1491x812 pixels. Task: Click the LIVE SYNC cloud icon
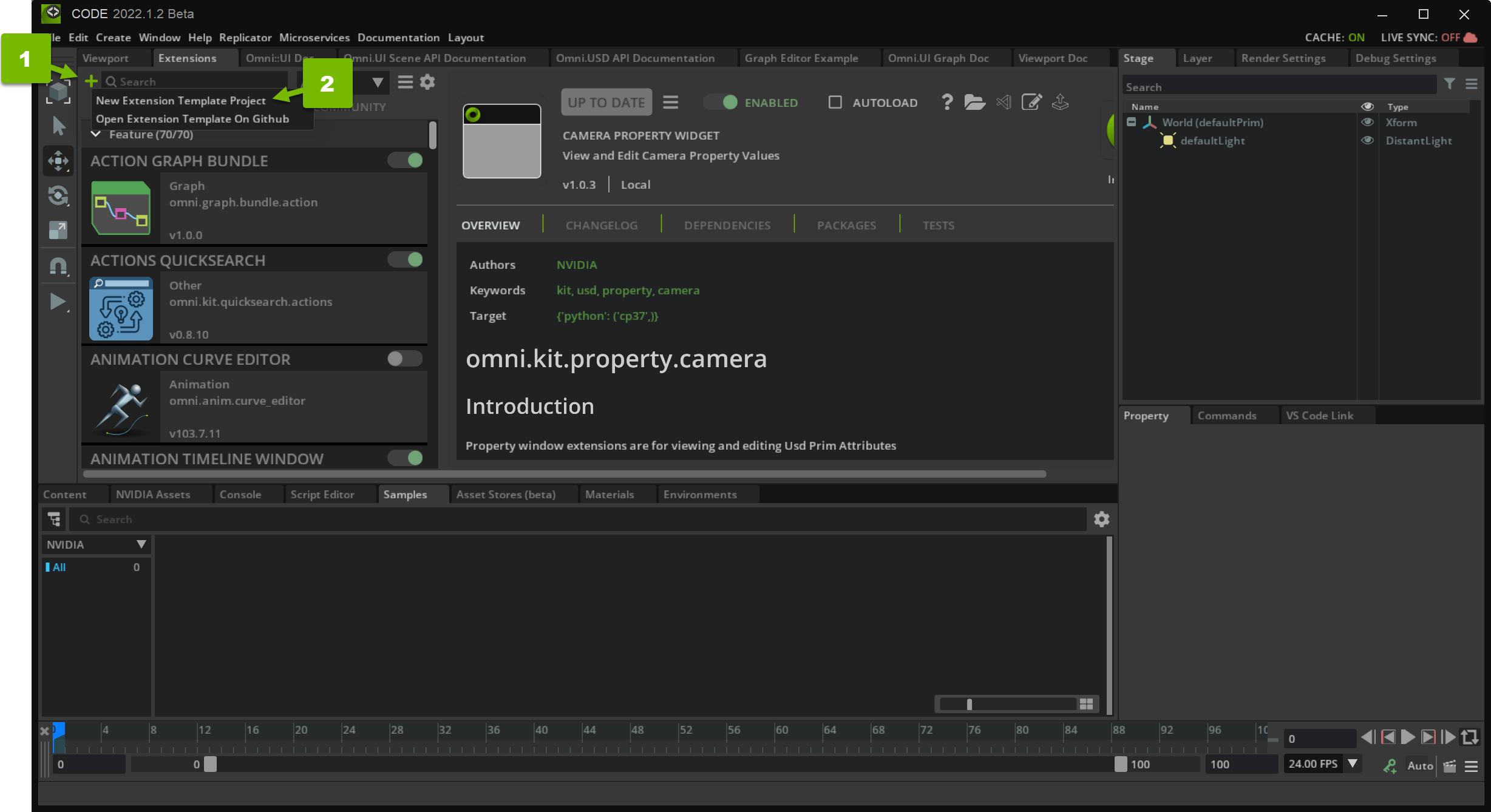tap(1471, 38)
